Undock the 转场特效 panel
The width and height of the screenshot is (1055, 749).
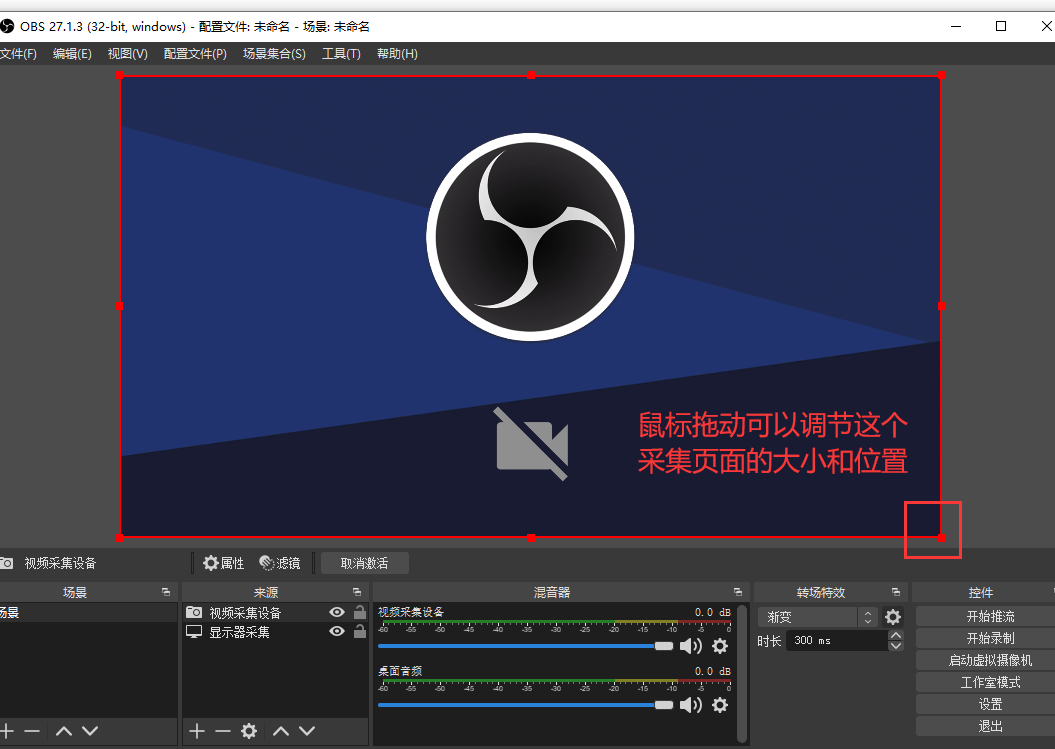896,592
